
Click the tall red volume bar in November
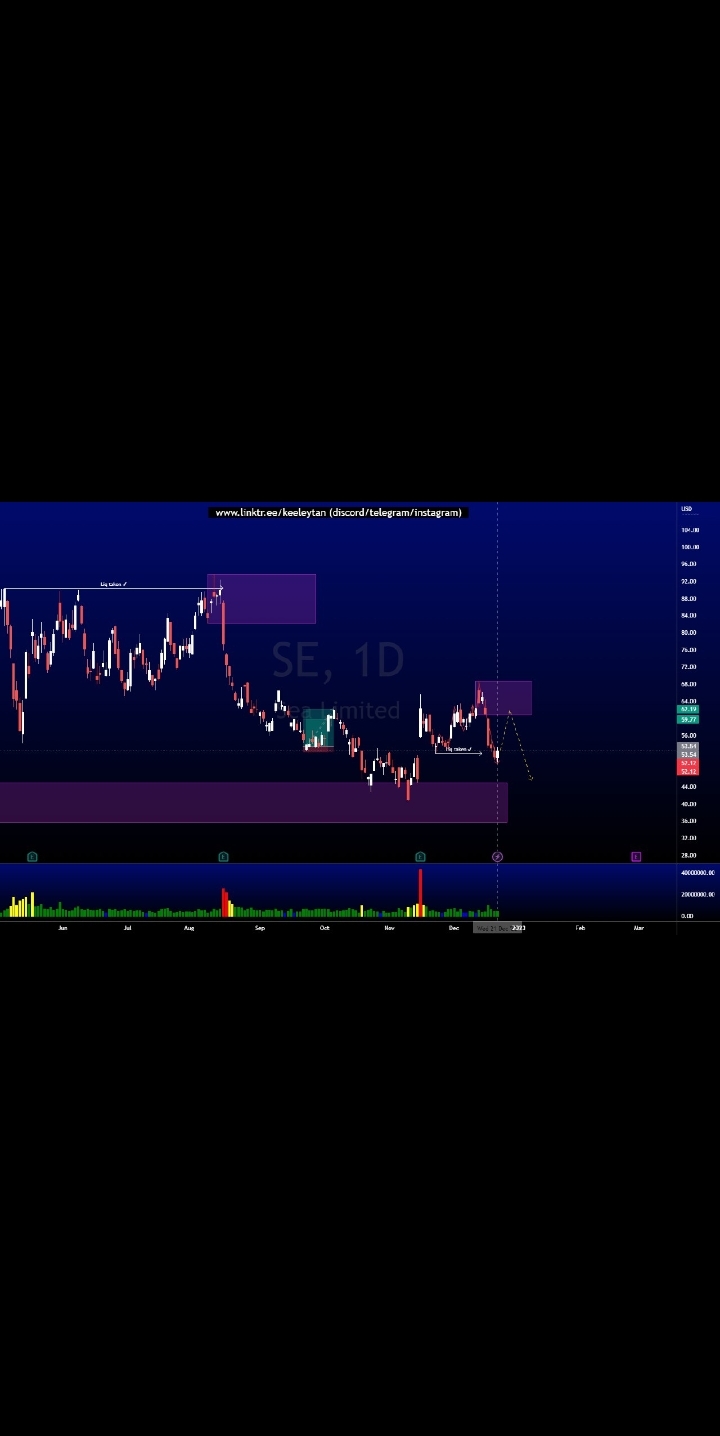click(420, 893)
